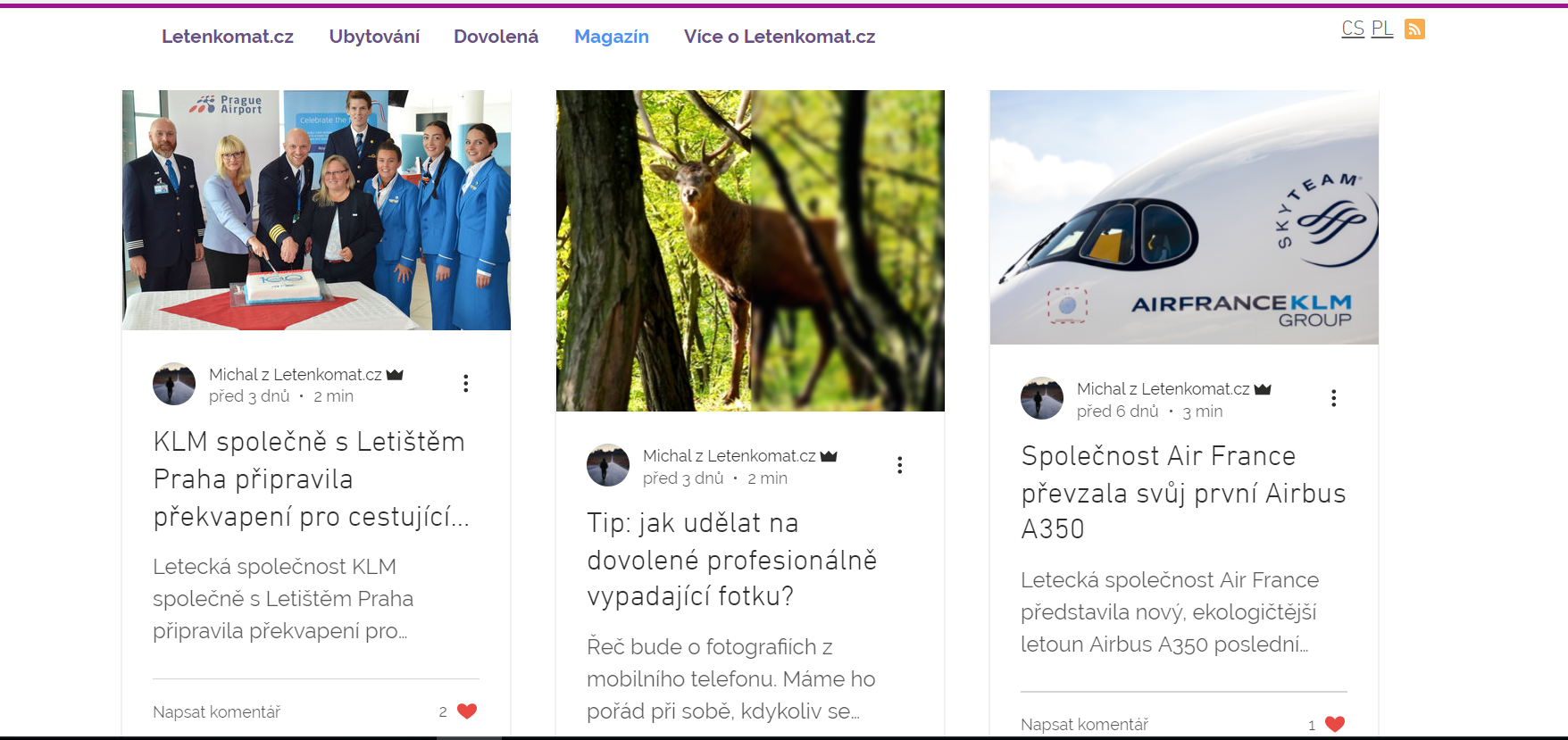
Task: Open the Dovolená menu item
Action: (x=496, y=37)
